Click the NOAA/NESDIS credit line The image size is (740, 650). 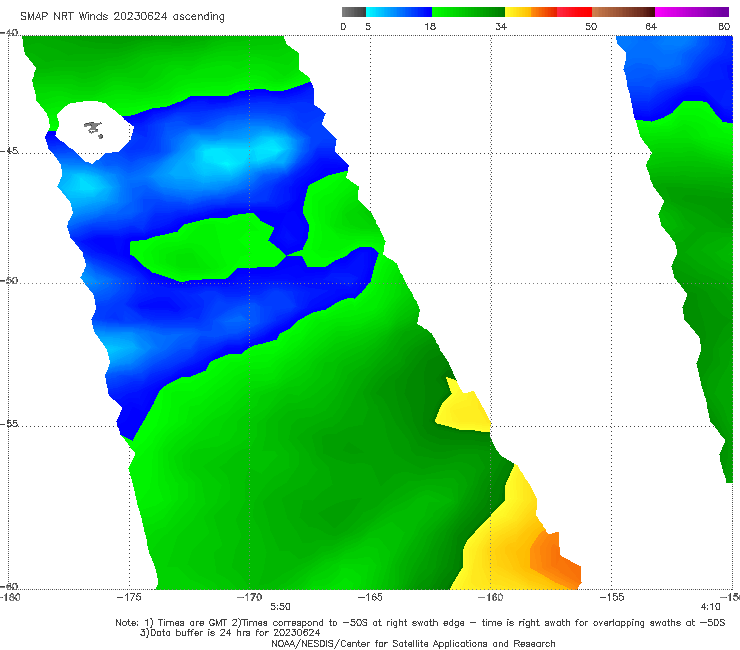pos(413,643)
